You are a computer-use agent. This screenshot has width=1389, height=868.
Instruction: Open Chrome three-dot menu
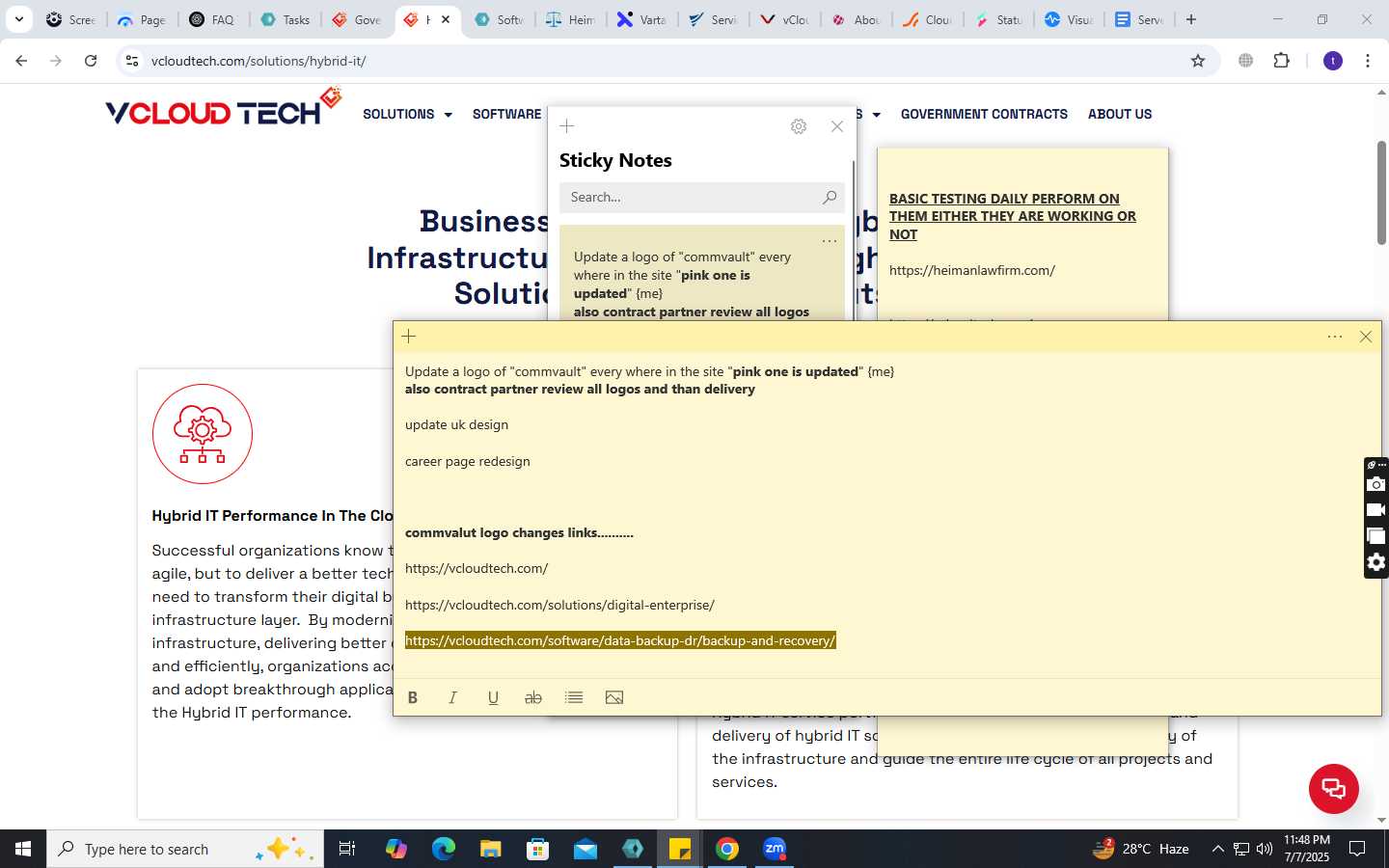click(x=1368, y=61)
